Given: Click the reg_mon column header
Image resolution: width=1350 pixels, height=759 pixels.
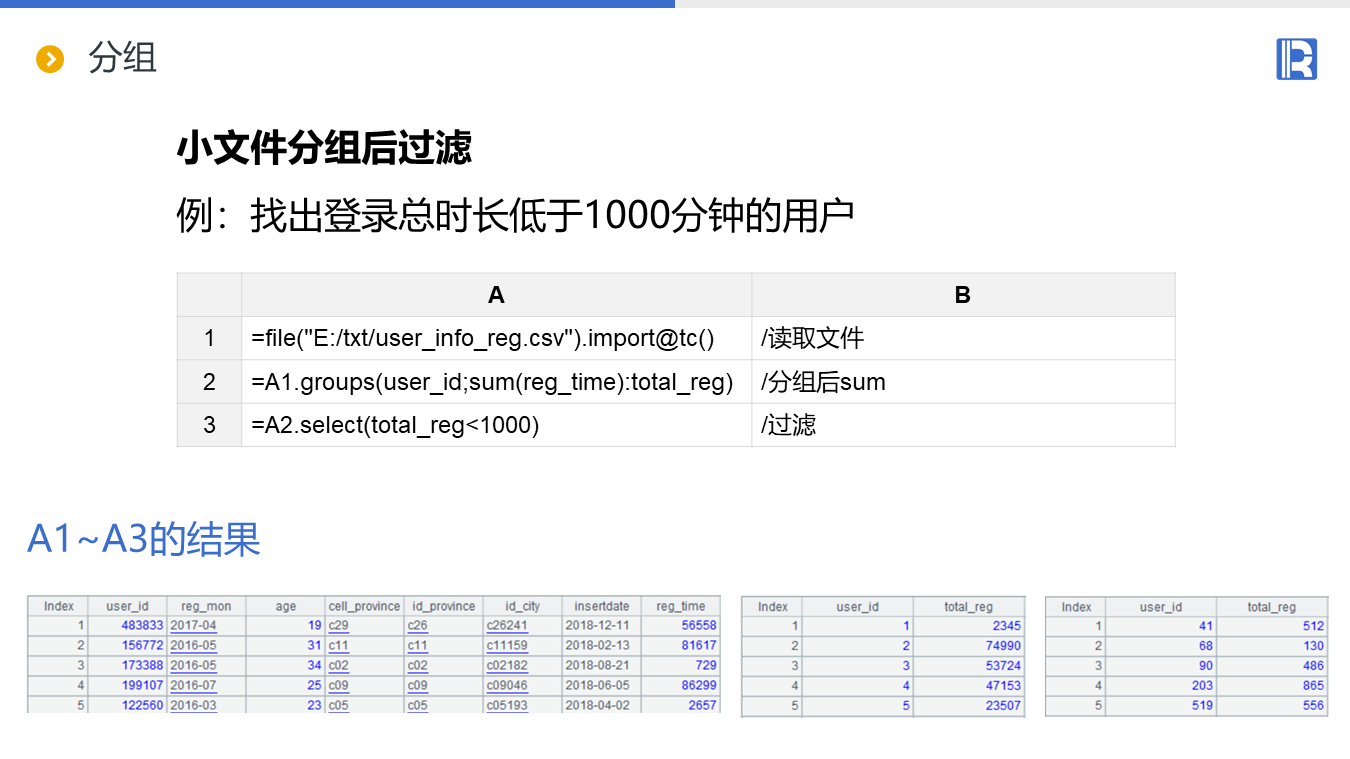Looking at the screenshot, I should point(206,606).
